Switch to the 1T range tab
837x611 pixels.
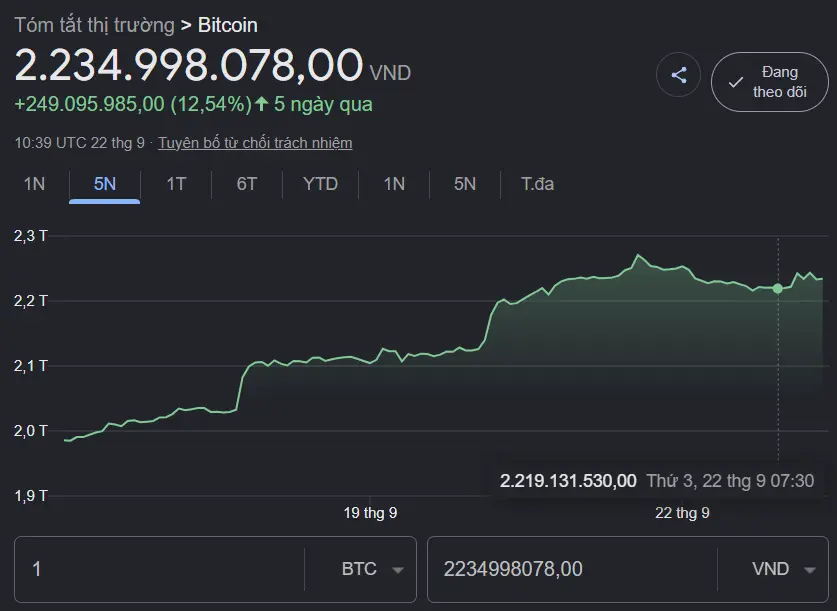176,184
